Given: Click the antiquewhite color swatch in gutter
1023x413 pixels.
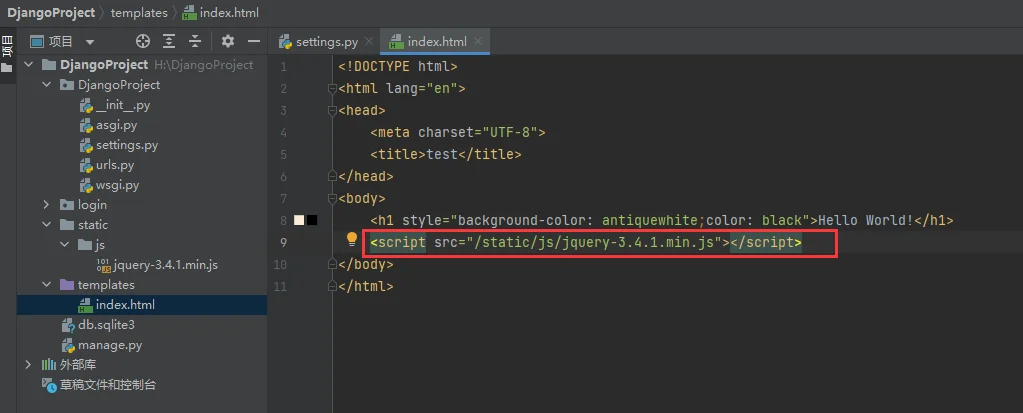Looking at the screenshot, I should (299, 221).
